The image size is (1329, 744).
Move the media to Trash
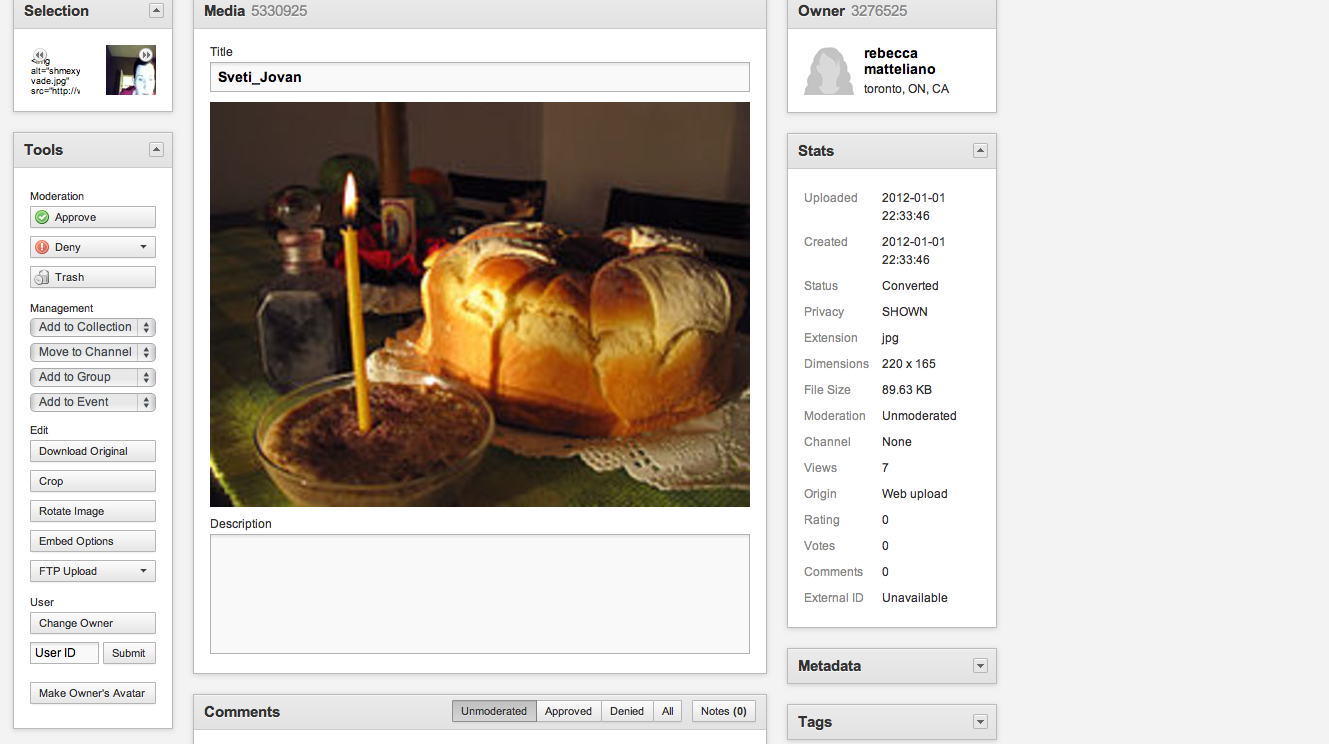(x=93, y=277)
